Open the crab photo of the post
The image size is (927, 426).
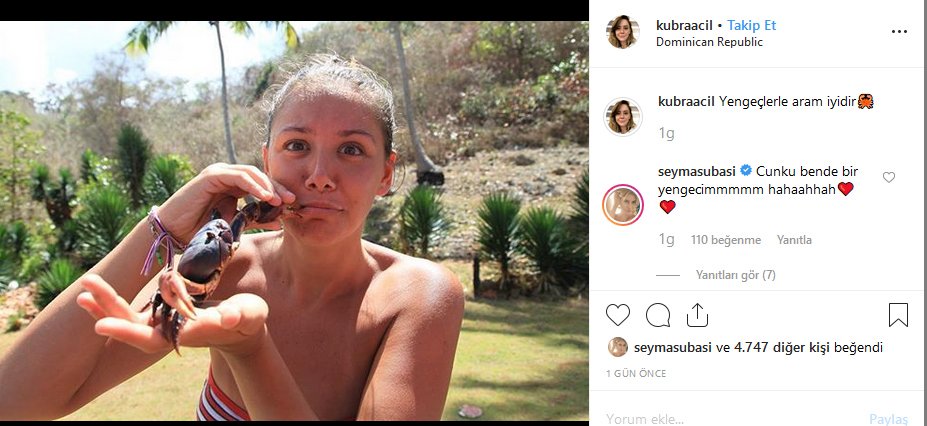coord(294,220)
